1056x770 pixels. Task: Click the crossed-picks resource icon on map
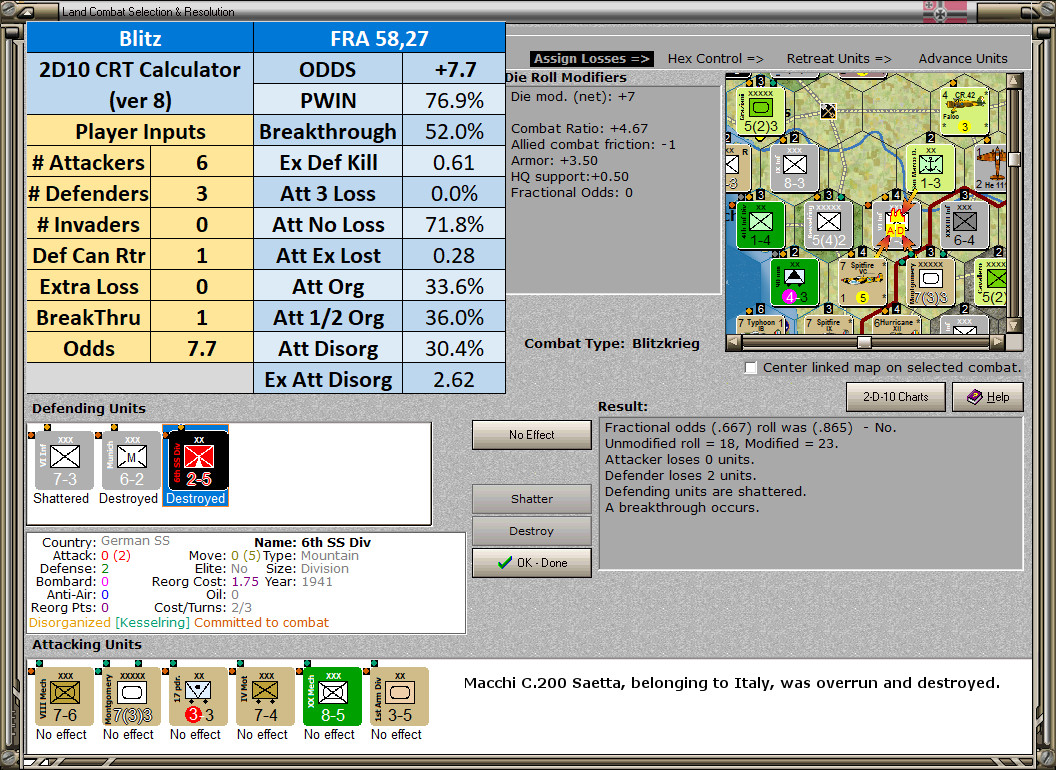tap(828, 111)
